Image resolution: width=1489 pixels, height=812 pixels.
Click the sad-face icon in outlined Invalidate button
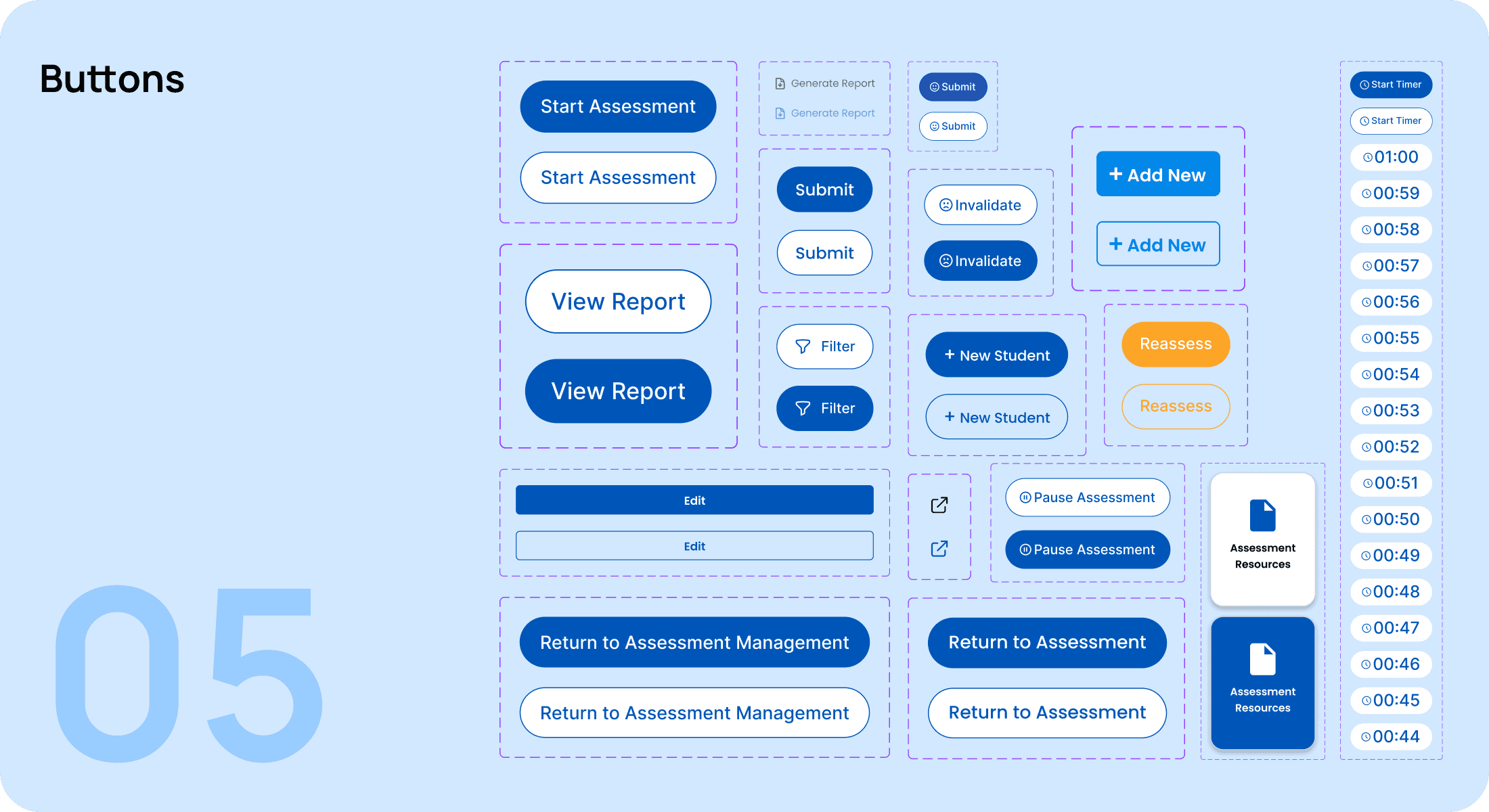(x=946, y=205)
